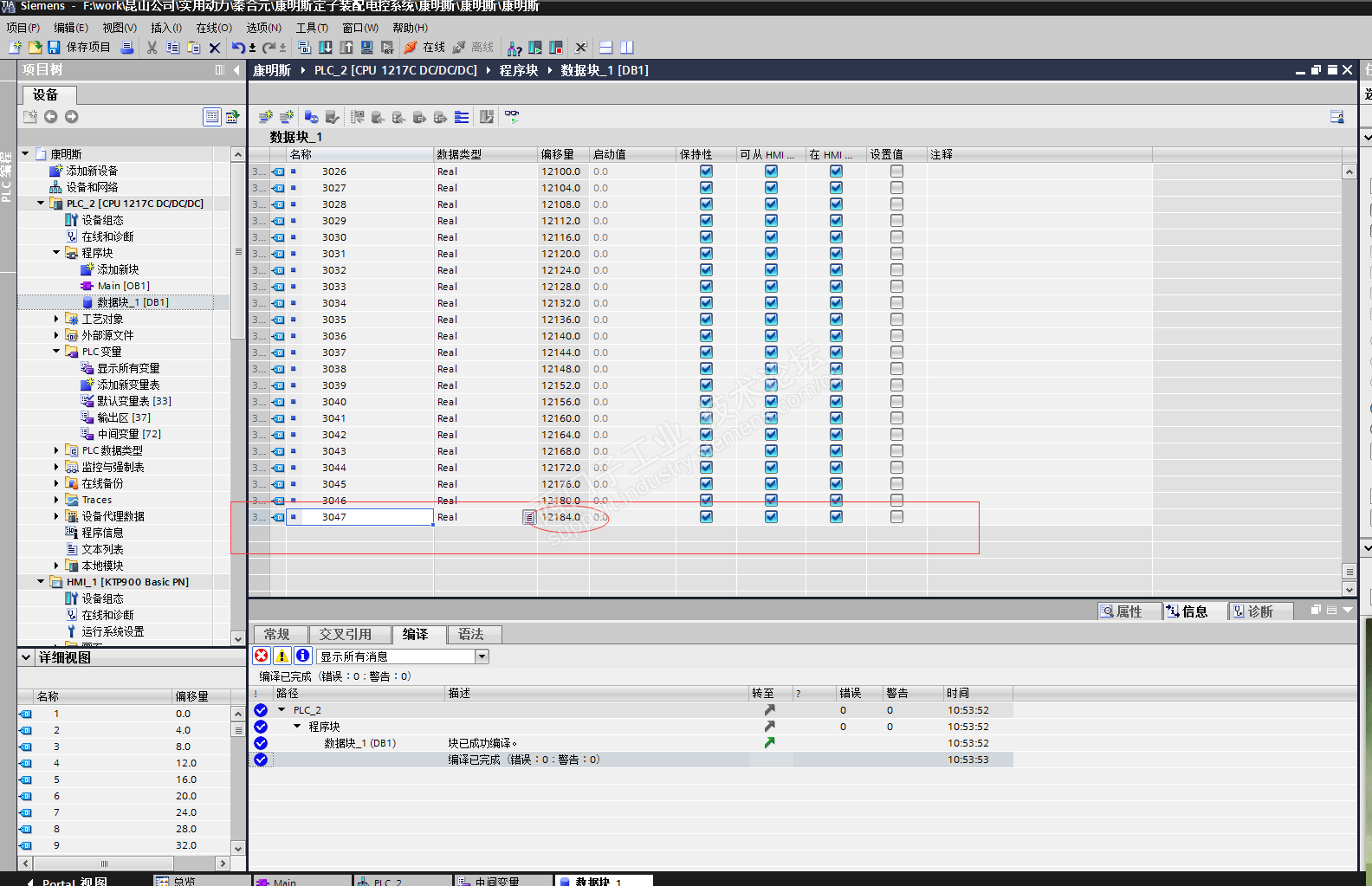This screenshot has height=886, width=1372.
Task: Toggle retain checkbox for row 3047
Action: pyautogui.click(x=706, y=517)
